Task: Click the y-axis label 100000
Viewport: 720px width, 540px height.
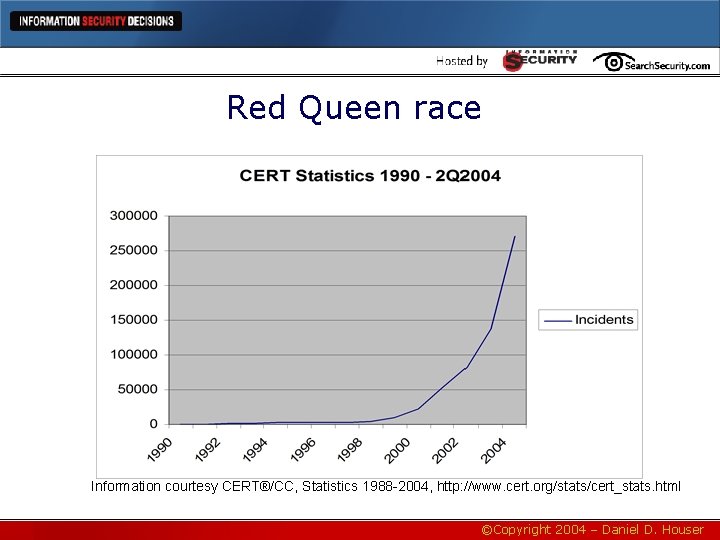Action: 134,354
